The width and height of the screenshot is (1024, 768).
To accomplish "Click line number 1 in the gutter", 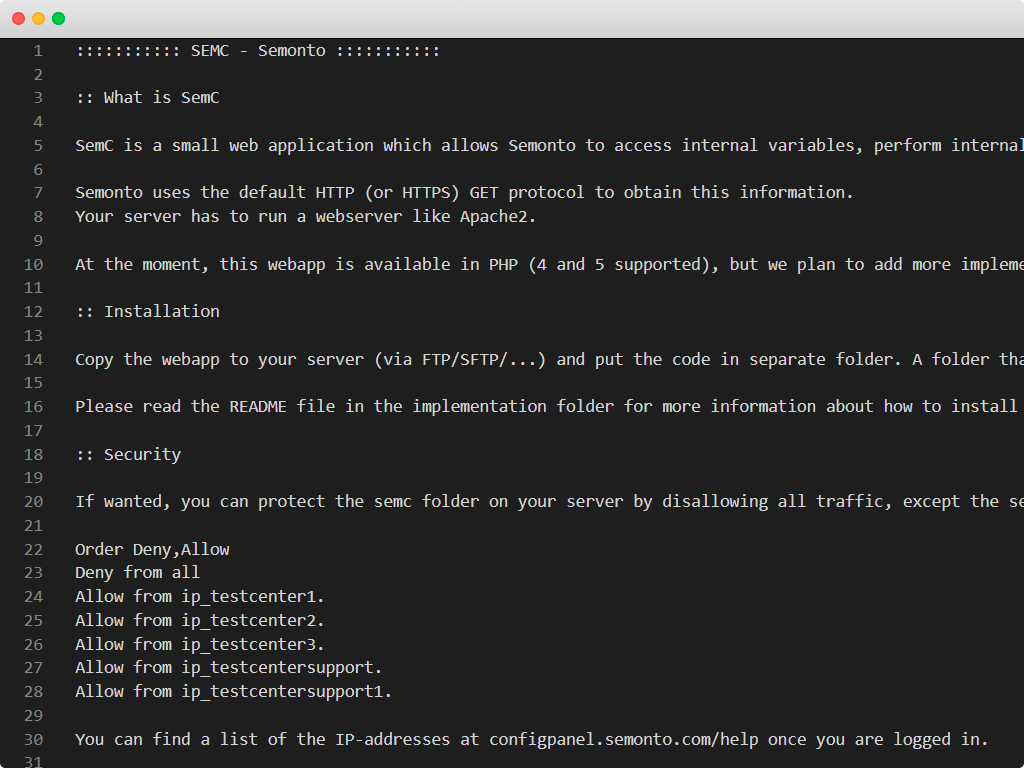I will coord(38,50).
